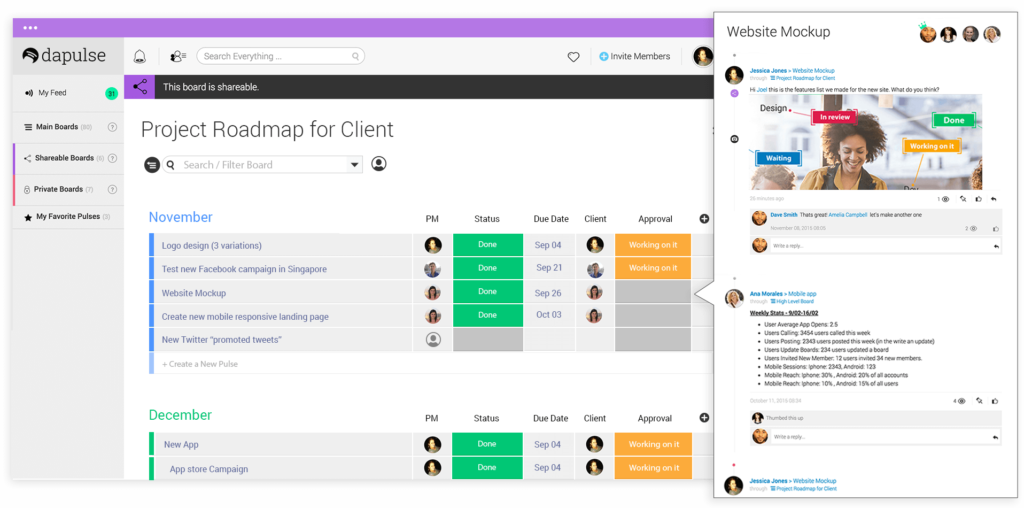Viewport: 1024px width, 508px height.
Task: Click the people list icon in header
Action: (178, 57)
